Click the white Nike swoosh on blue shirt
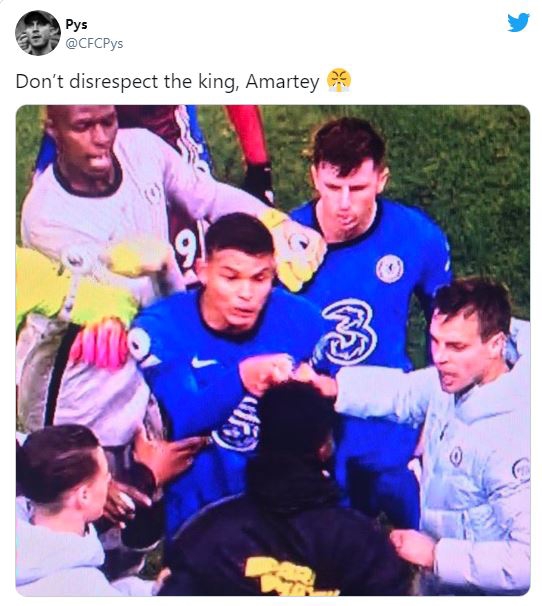 pyautogui.click(x=203, y=362)
